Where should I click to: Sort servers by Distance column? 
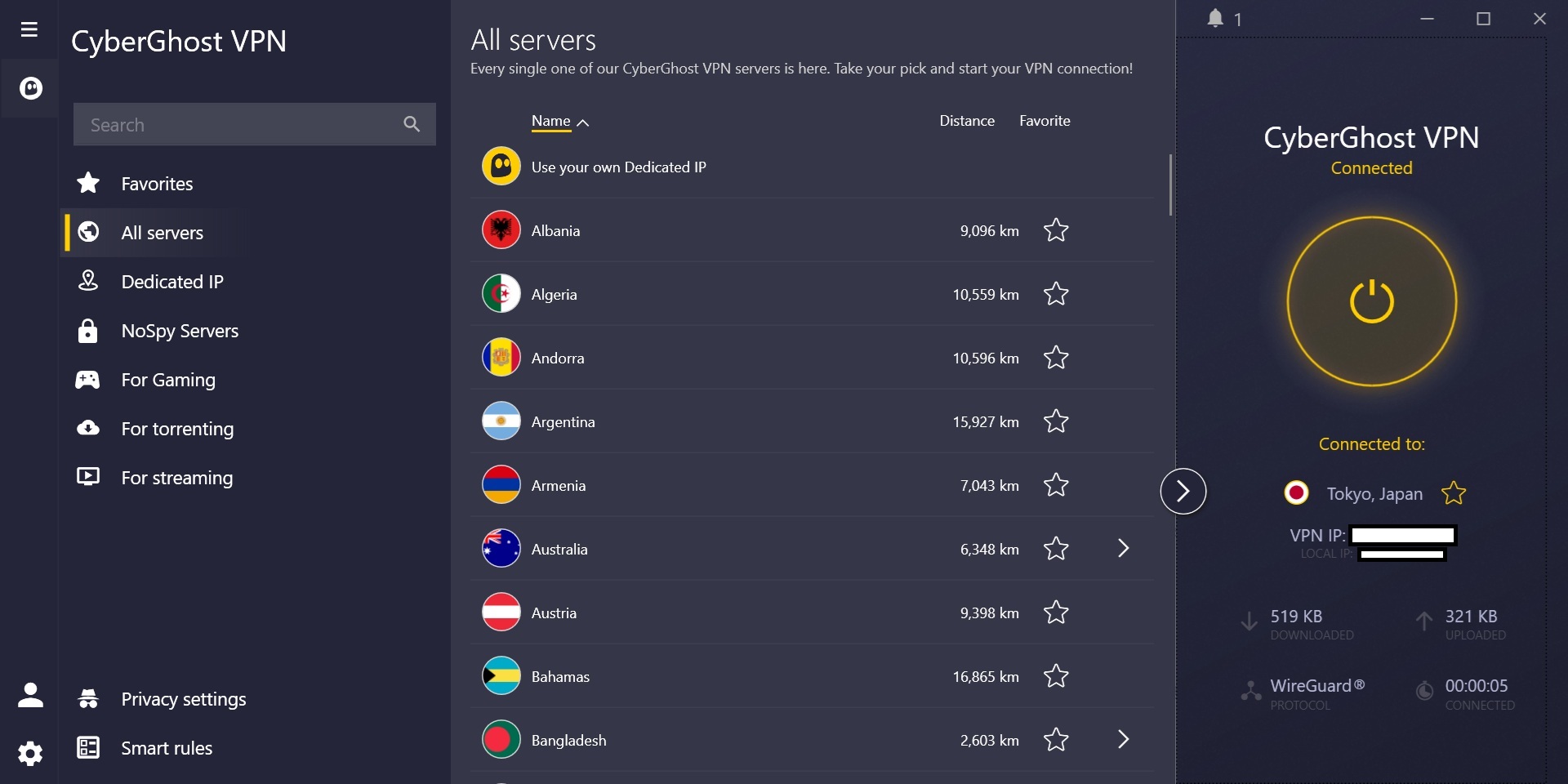click(967, 121)
